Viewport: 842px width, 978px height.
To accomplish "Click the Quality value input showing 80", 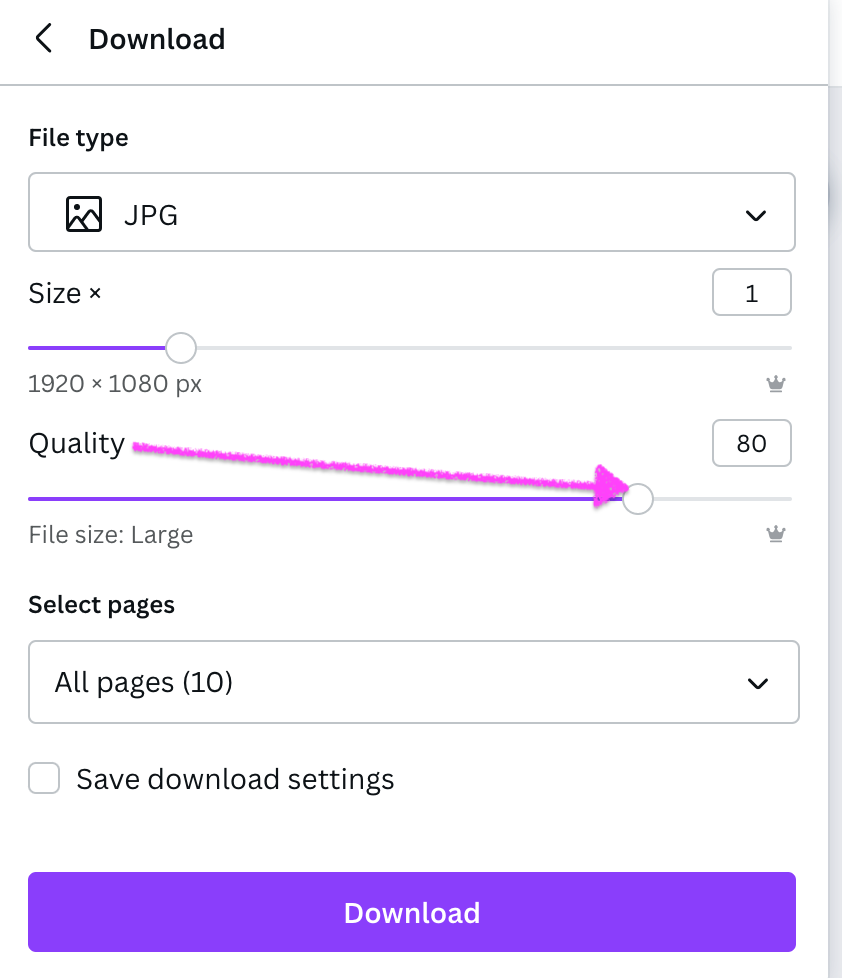I will (x=751, y=443).
